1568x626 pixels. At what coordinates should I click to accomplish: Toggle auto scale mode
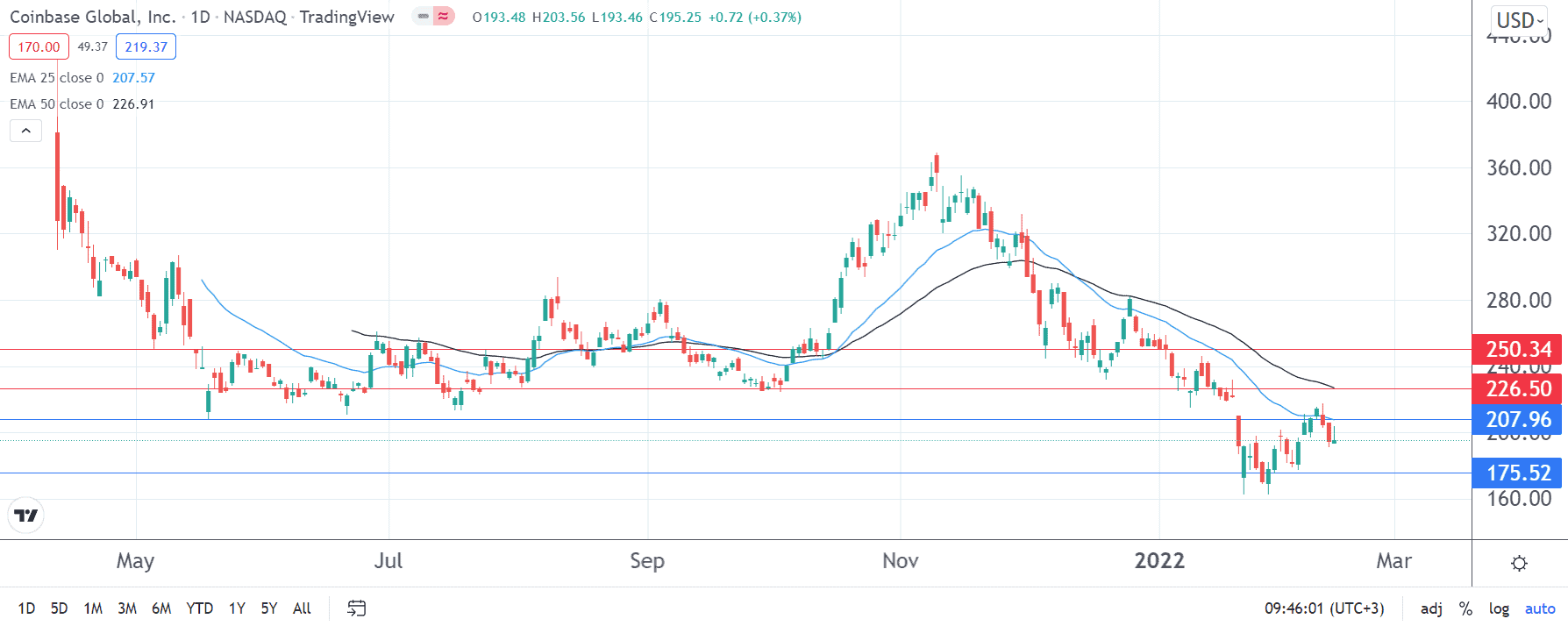1540,608
